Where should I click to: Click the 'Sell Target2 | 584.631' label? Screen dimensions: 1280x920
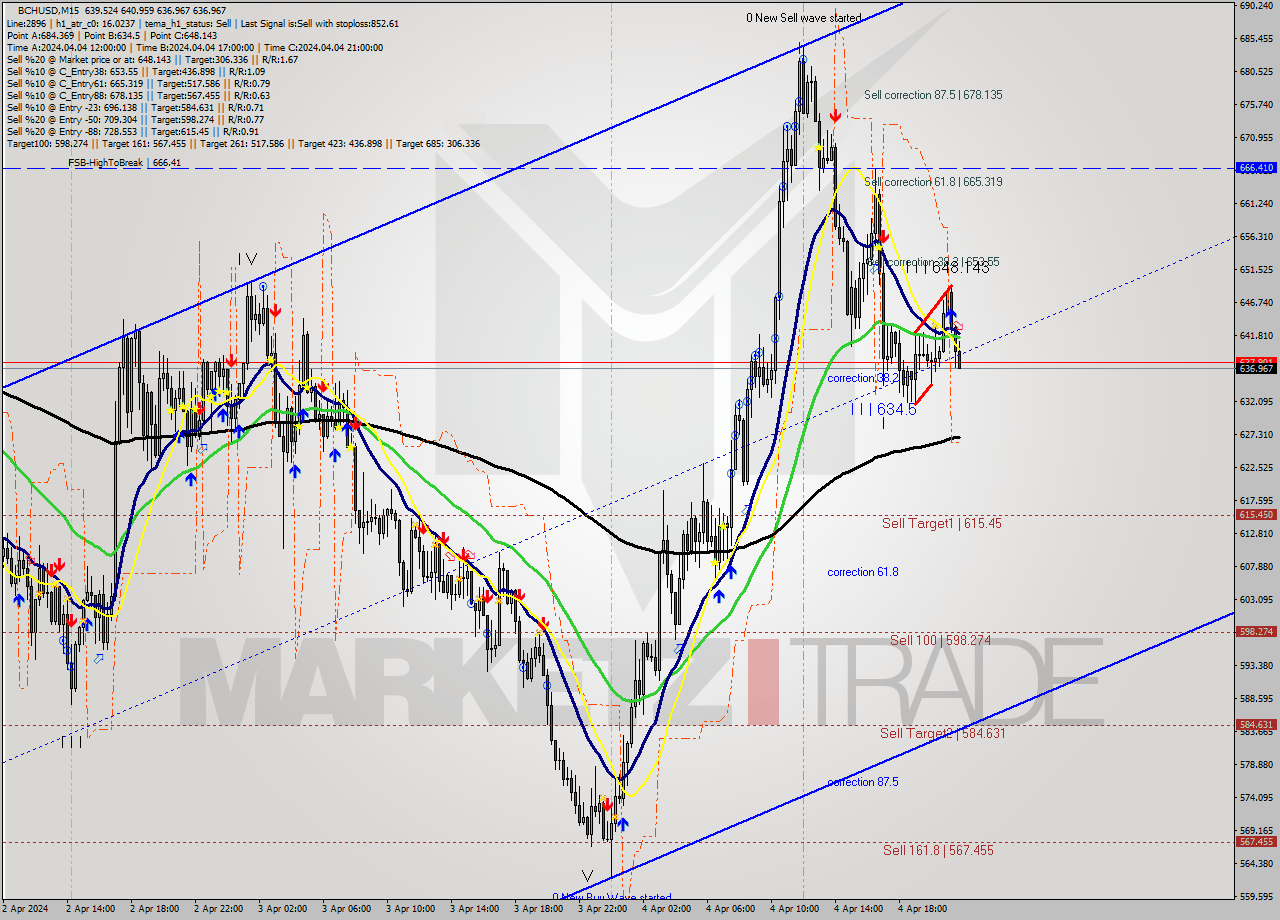(x=942, y=733)
